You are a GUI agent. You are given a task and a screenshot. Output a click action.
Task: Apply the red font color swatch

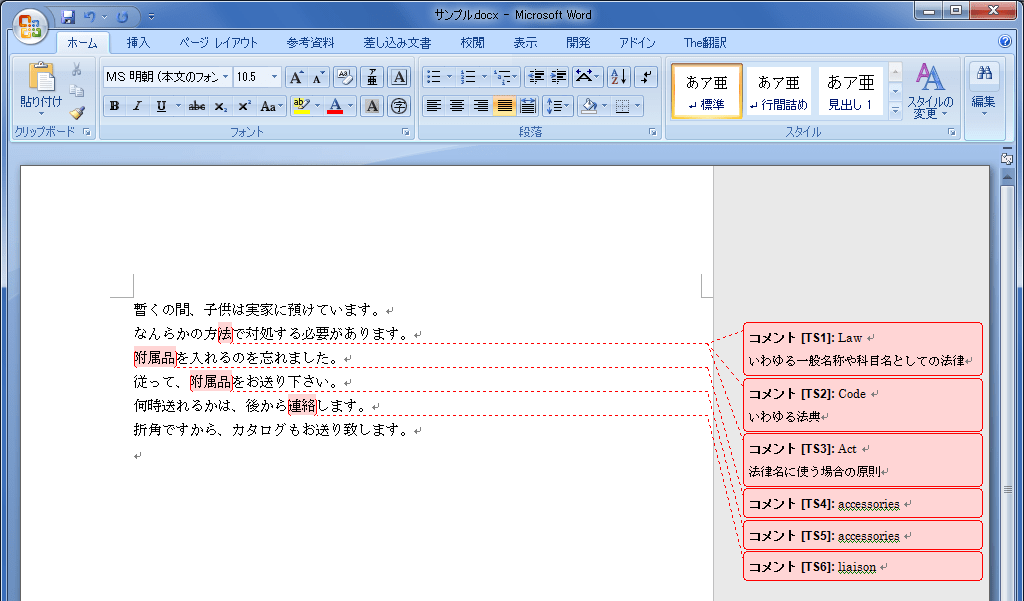[335, 106]
